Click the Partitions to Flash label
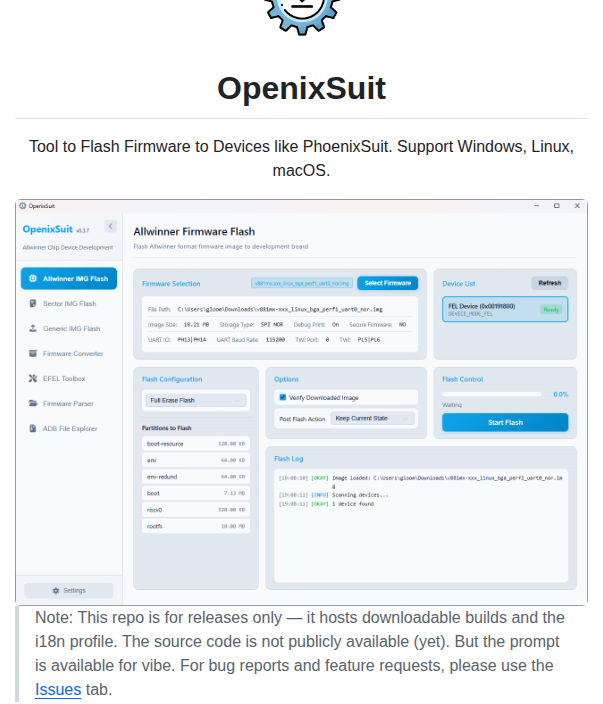 (x=167, y=428)
